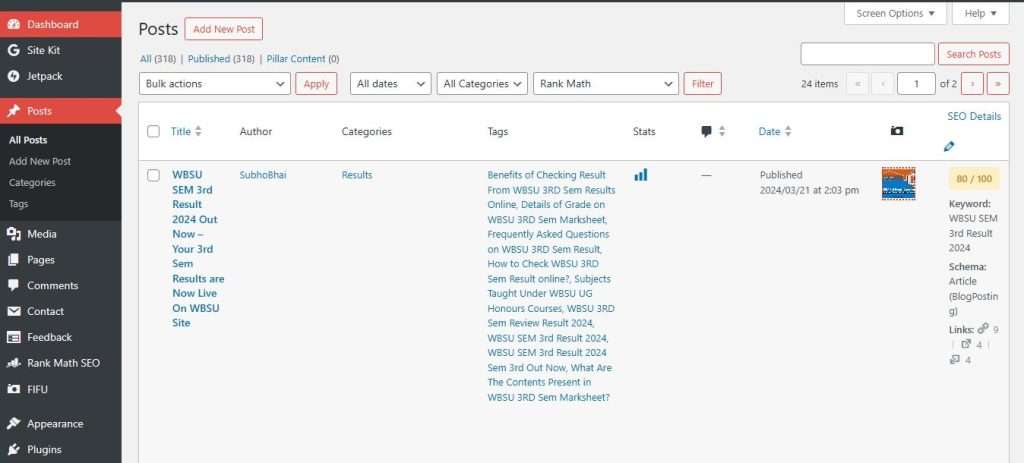Open All Posts submenu item
Viewport: 1024px width, 463px height.
28,140
